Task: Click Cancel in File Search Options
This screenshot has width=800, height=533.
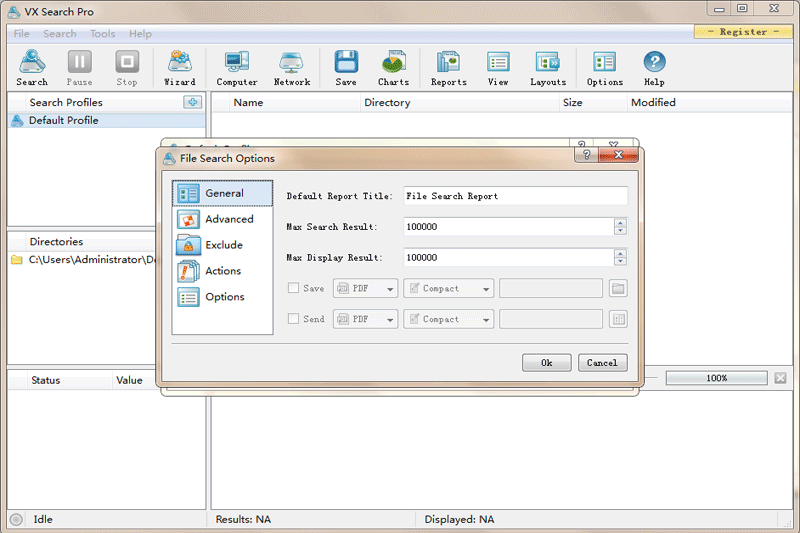Action: point(603,363)
